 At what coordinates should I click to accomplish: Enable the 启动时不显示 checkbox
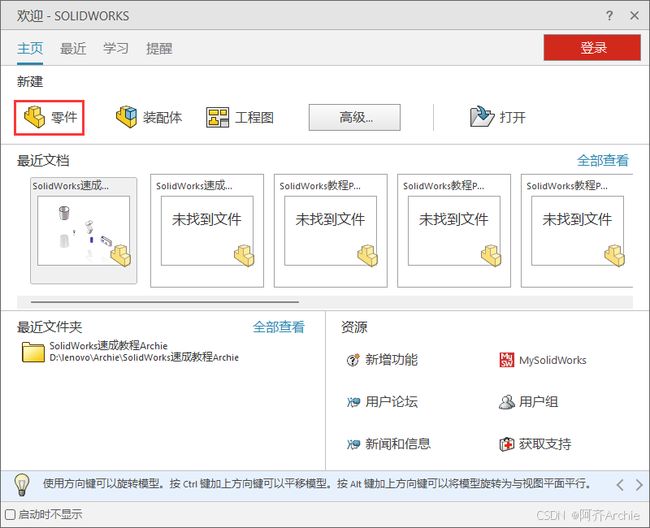pyautogui.click(x=10, y=514)
